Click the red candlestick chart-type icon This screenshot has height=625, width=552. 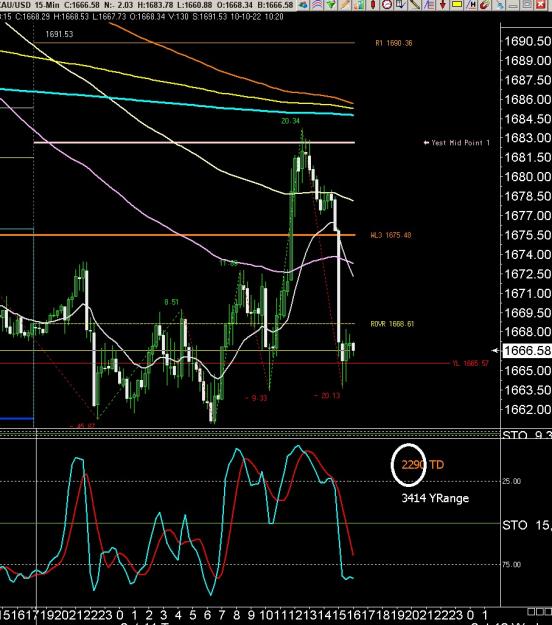click(373, 4)
